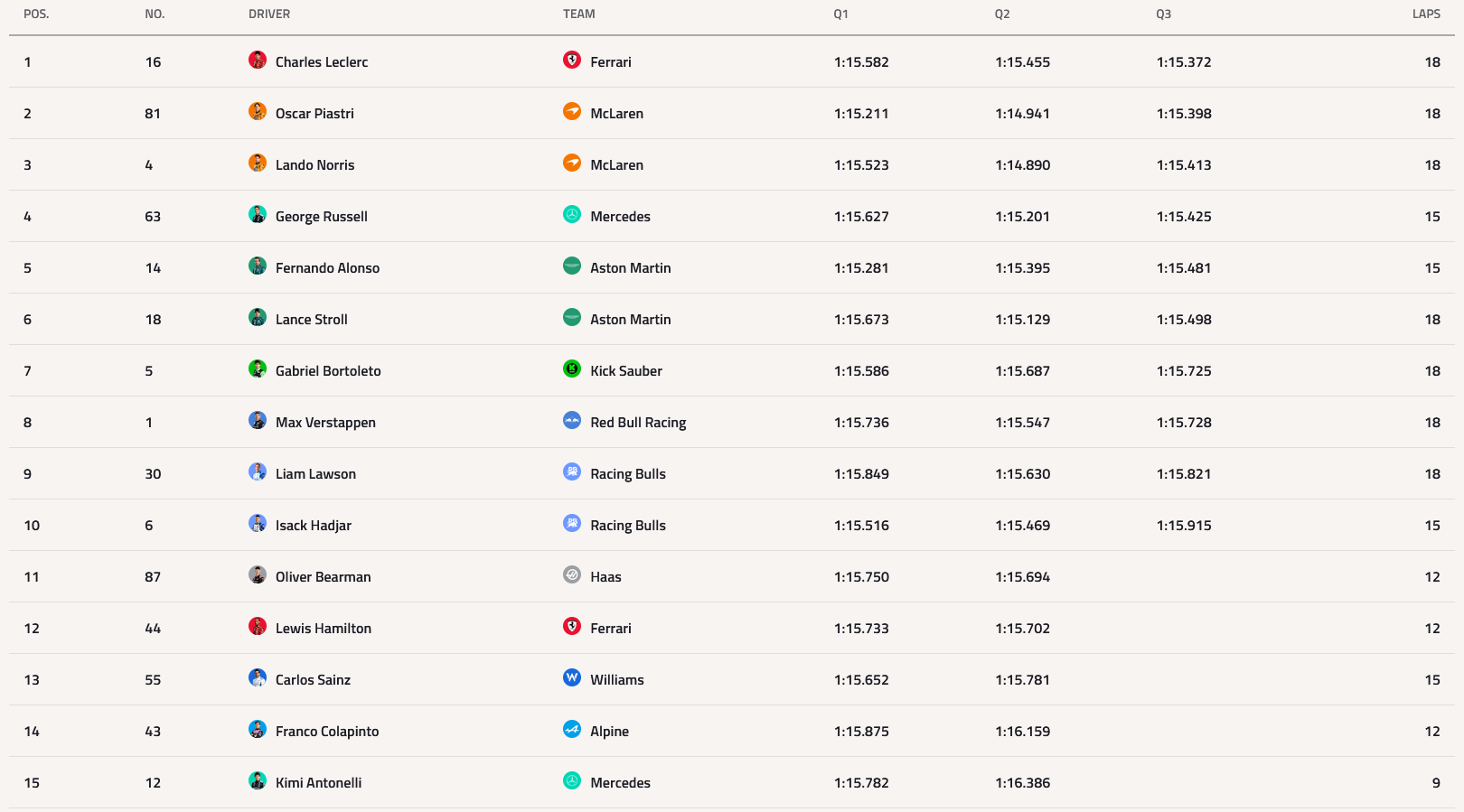Open Charles Leclerc driver name
The image size is (1464, 812).
(322, 62)
